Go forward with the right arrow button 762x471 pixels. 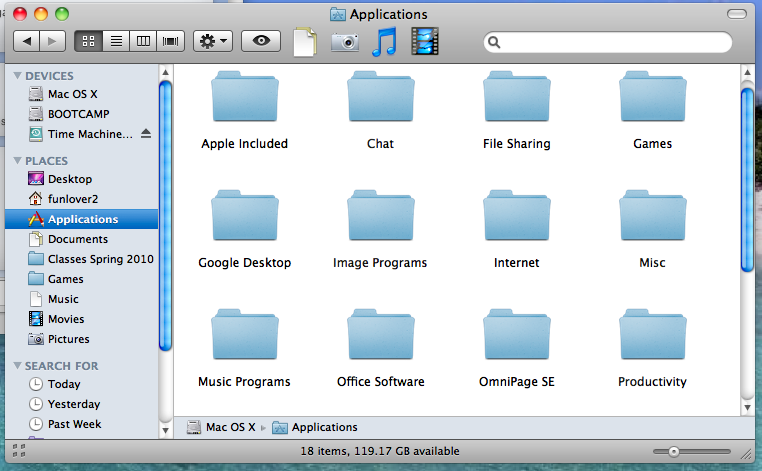52,41
